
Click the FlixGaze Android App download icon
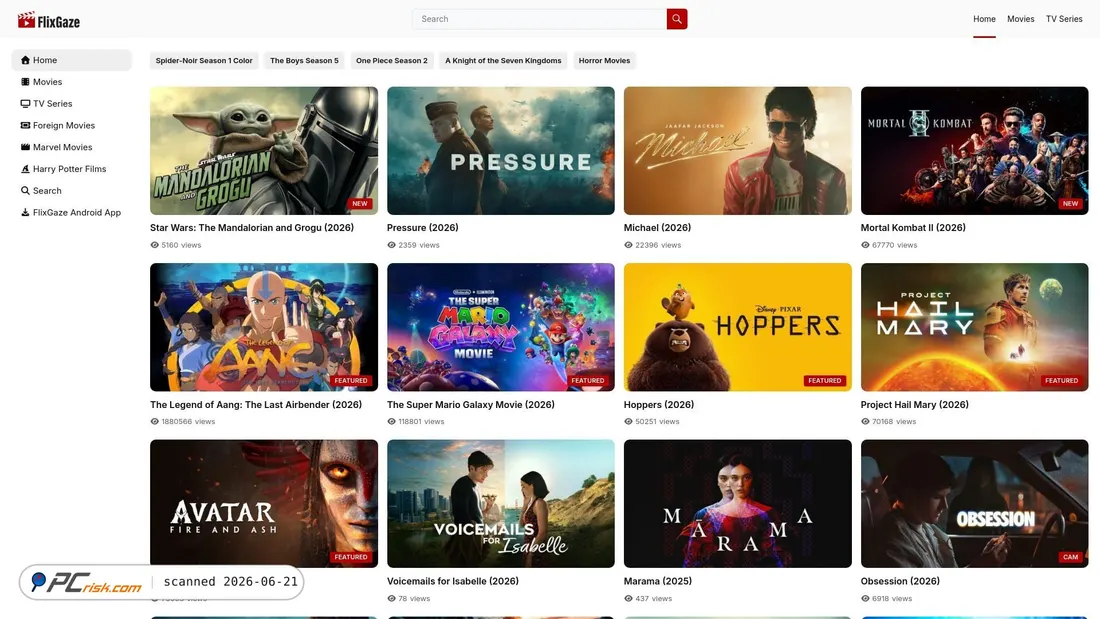(x=25, y=213)
